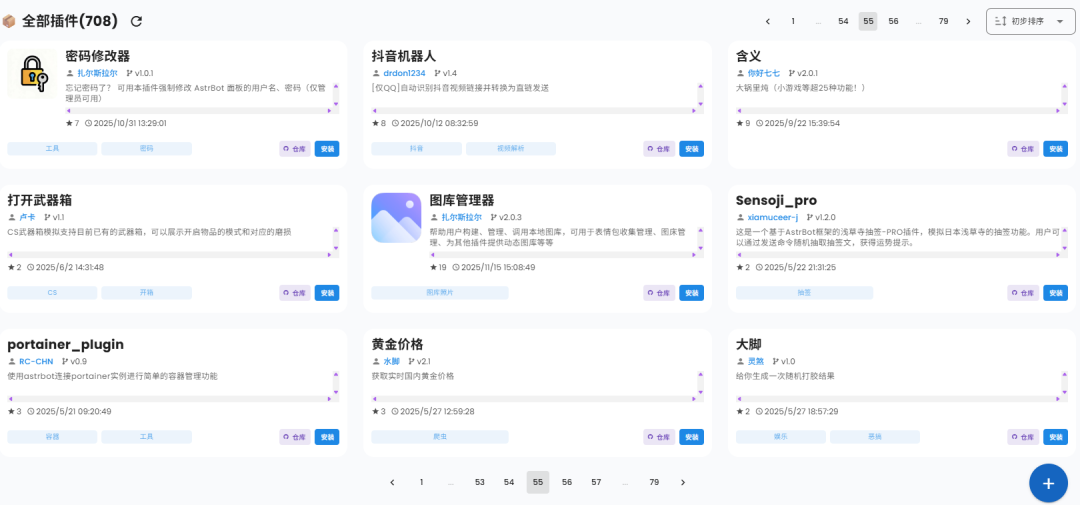The width and height of the screenshot is (1080, 505).
Task: Open author link 扎尔斯拉尔 on 密码修改器
Action: click(97, 73)
